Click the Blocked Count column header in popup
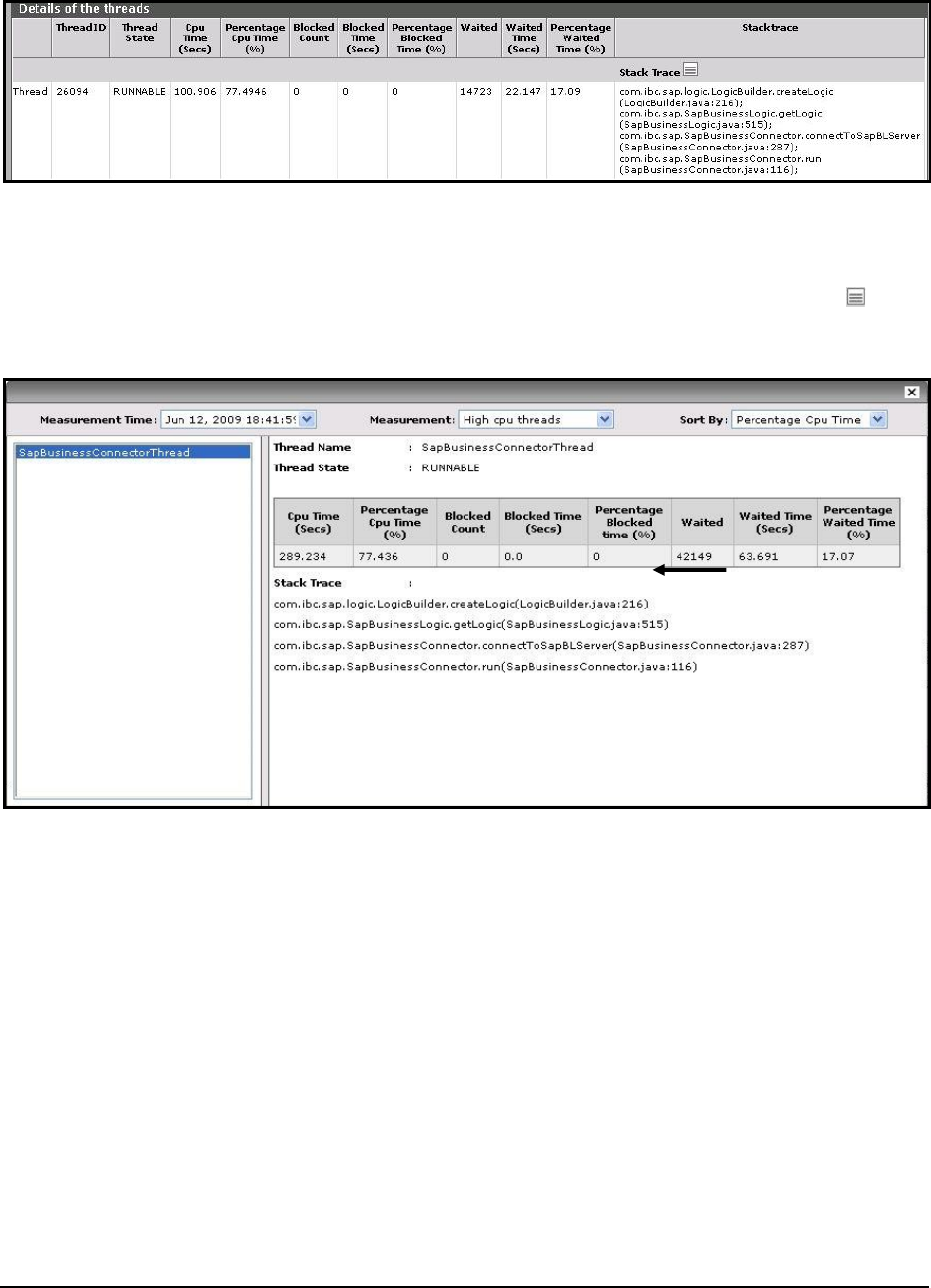The height and width of the screenshot is (1288, 931). 467,522
